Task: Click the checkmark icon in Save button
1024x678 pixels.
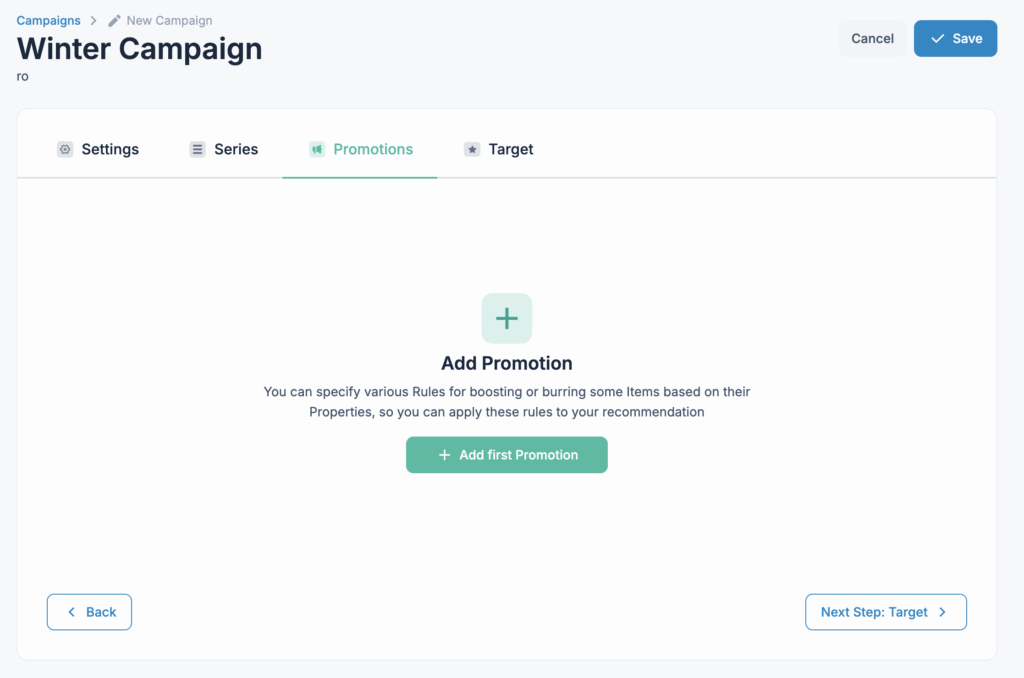Action: (x=937, y=38)
